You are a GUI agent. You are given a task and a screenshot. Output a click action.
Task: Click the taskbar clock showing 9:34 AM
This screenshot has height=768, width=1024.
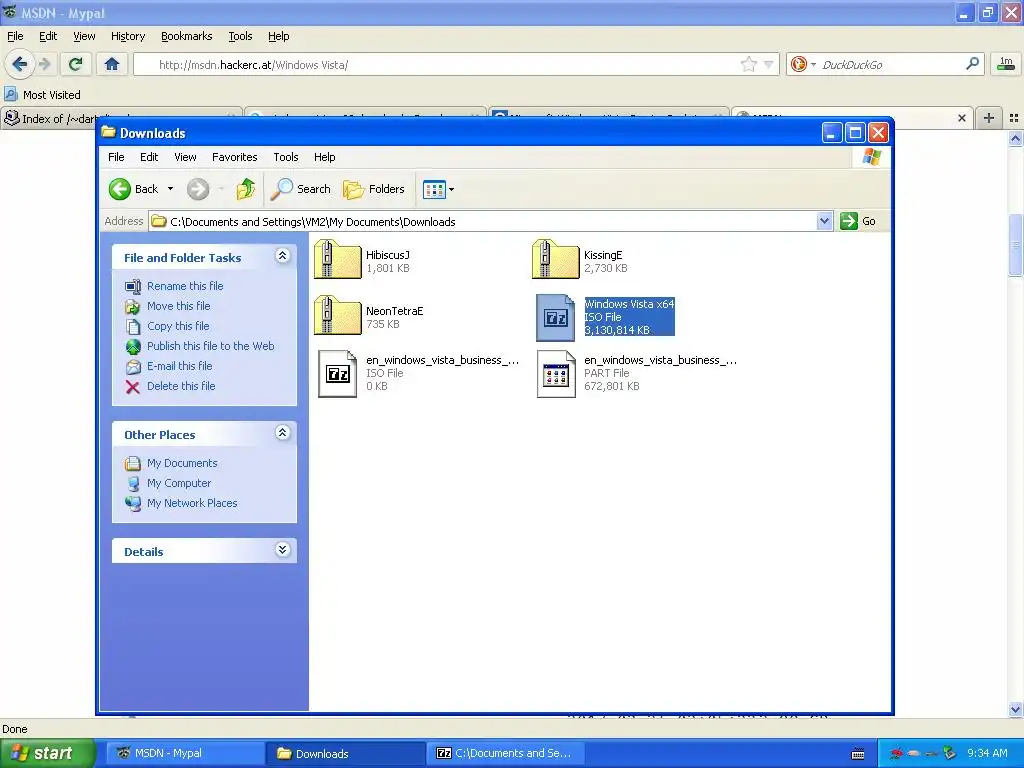click(x=987, y=753)
